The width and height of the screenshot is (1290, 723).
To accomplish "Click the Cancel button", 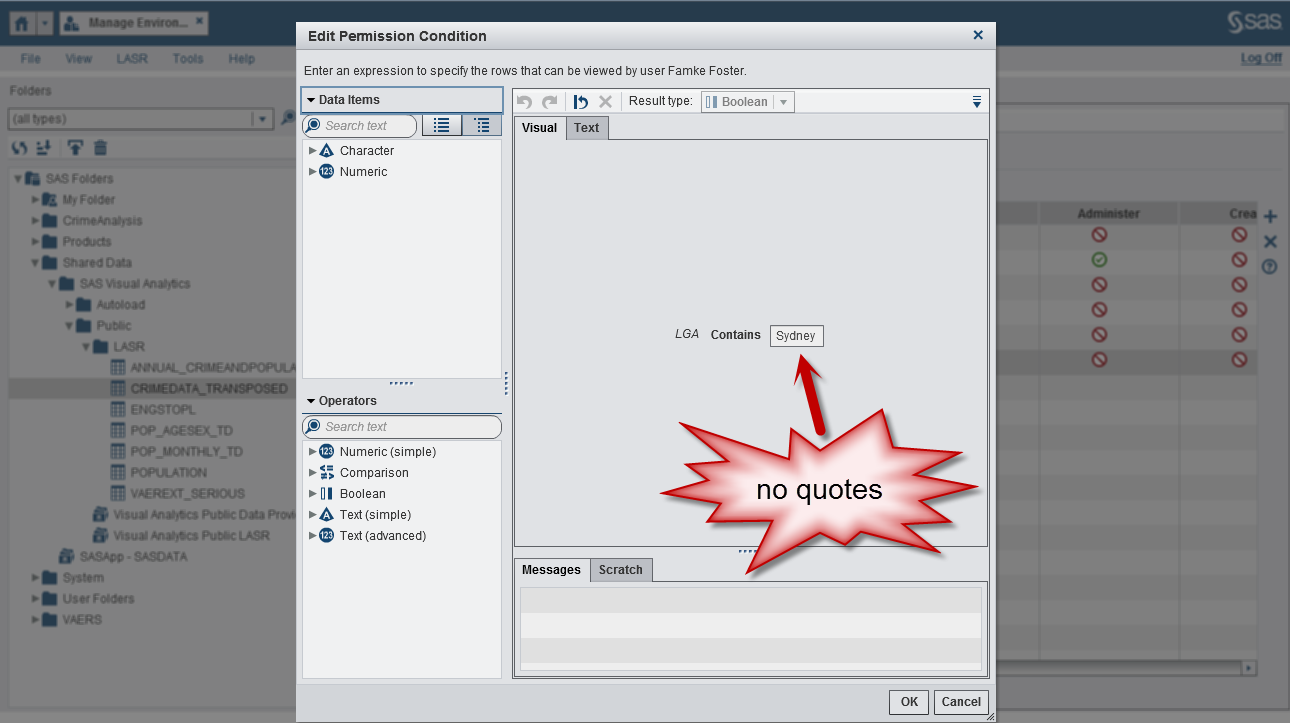I will tap(961, 702).
